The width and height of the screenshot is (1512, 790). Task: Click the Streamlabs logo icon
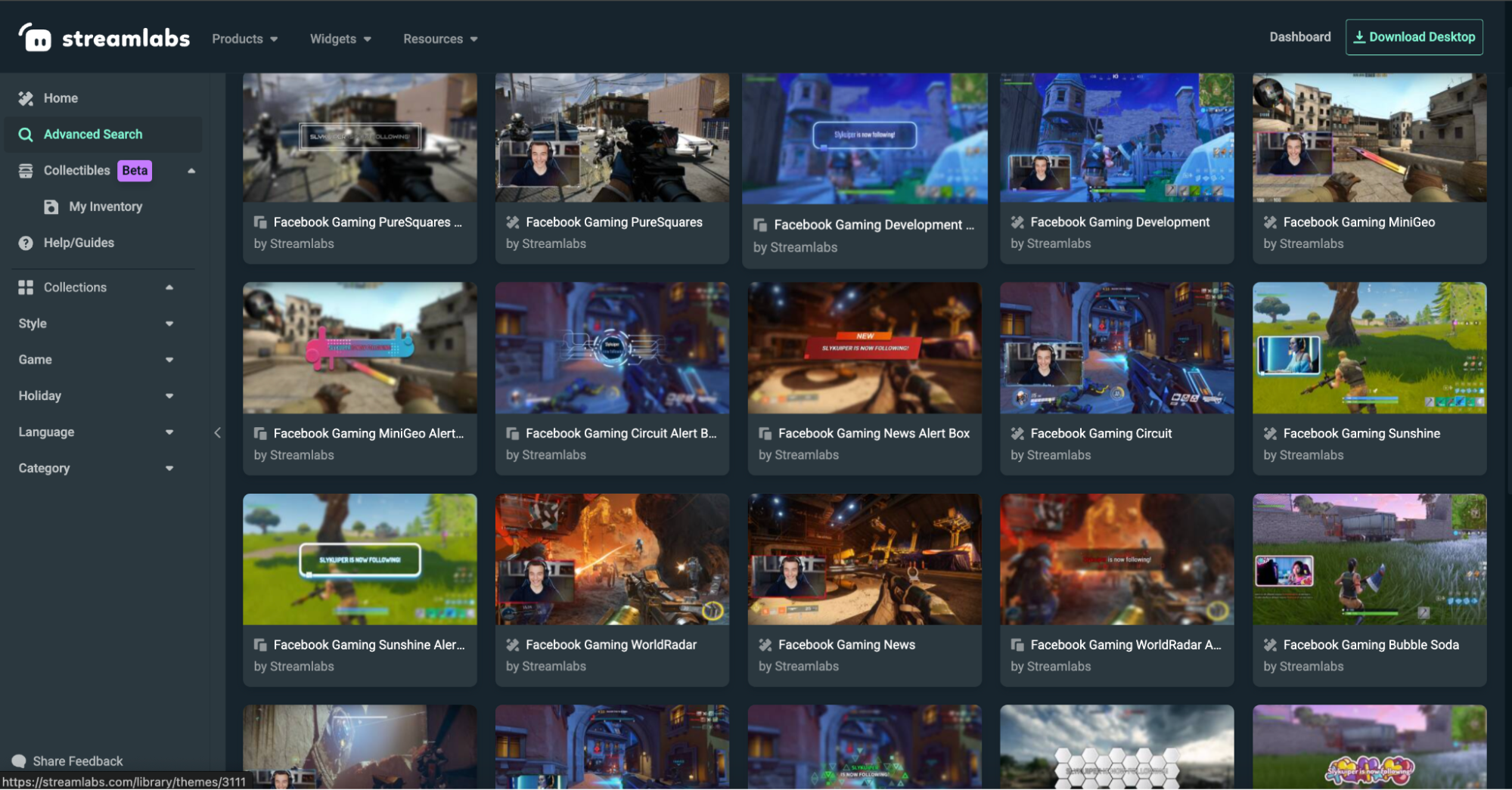coord(36,37)
